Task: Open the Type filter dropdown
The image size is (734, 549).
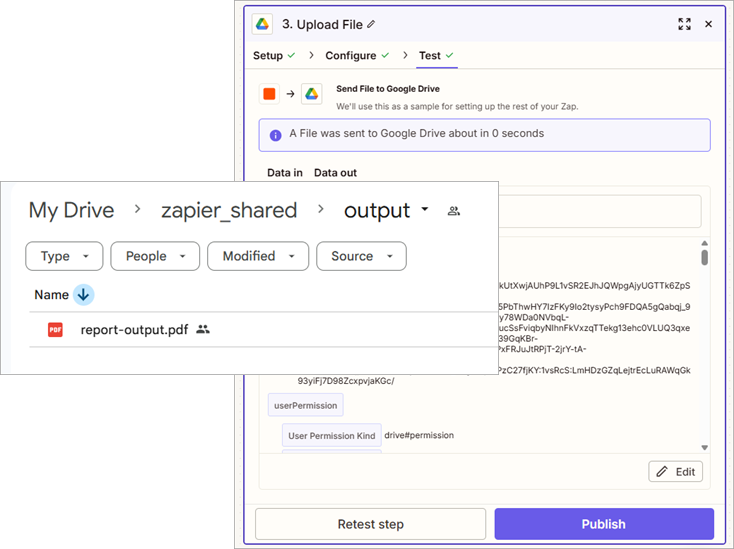Action: 64,256
